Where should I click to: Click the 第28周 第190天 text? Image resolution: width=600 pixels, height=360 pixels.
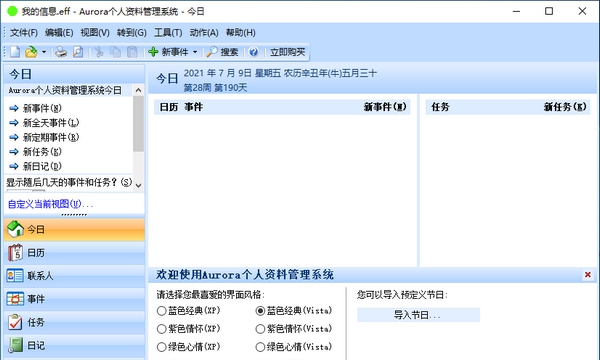[x=215, y=88]
